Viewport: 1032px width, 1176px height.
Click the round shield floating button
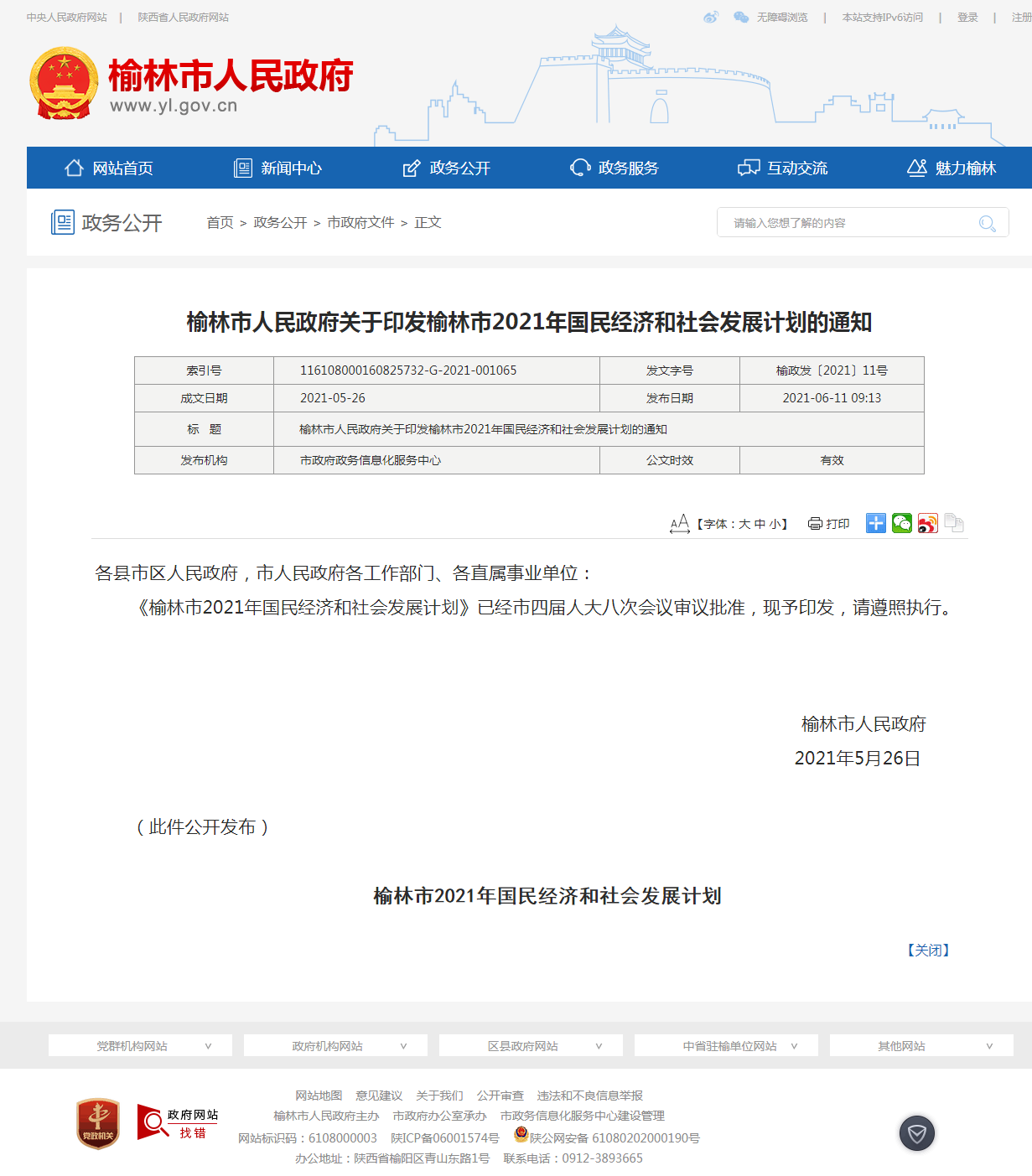click(x=916, y=1133)
